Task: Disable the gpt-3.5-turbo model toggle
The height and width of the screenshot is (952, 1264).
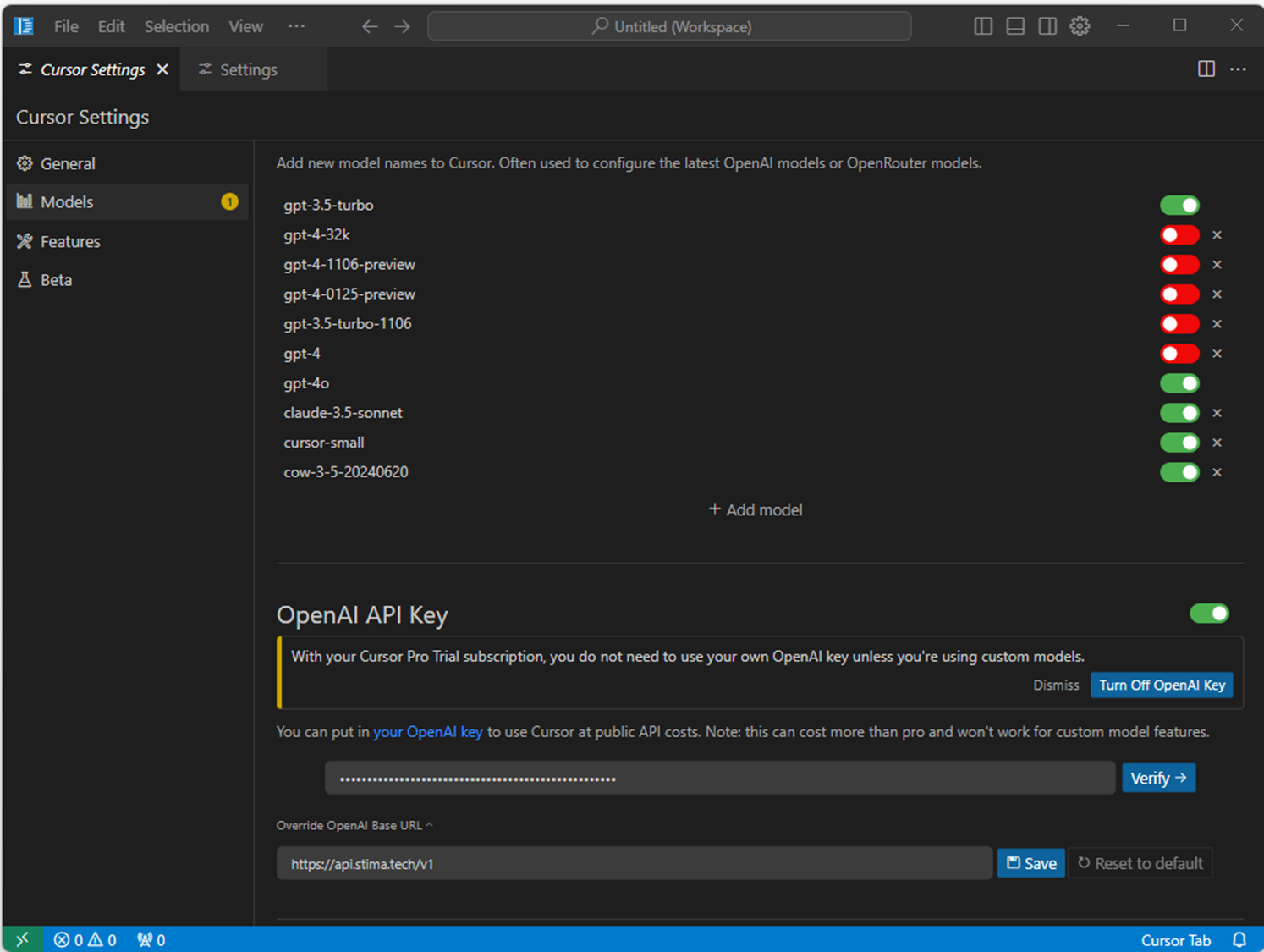Action: tap(1179, 206)
